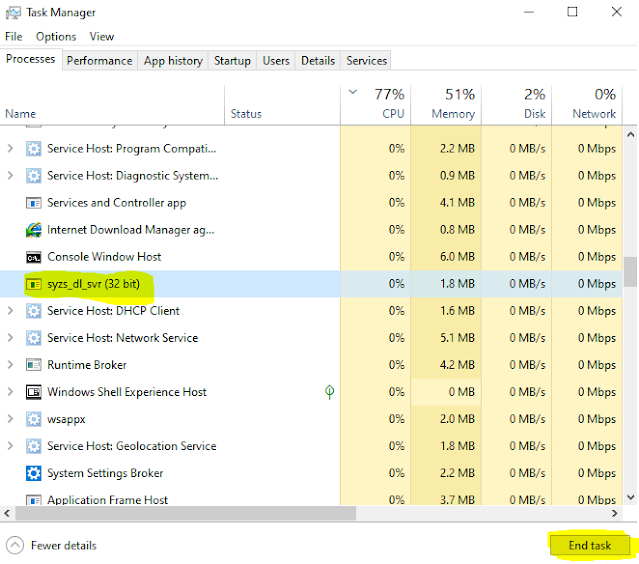The width and height of the screenshot is (639, 564).
Task: Open the File menu
Action: point(13,37)
